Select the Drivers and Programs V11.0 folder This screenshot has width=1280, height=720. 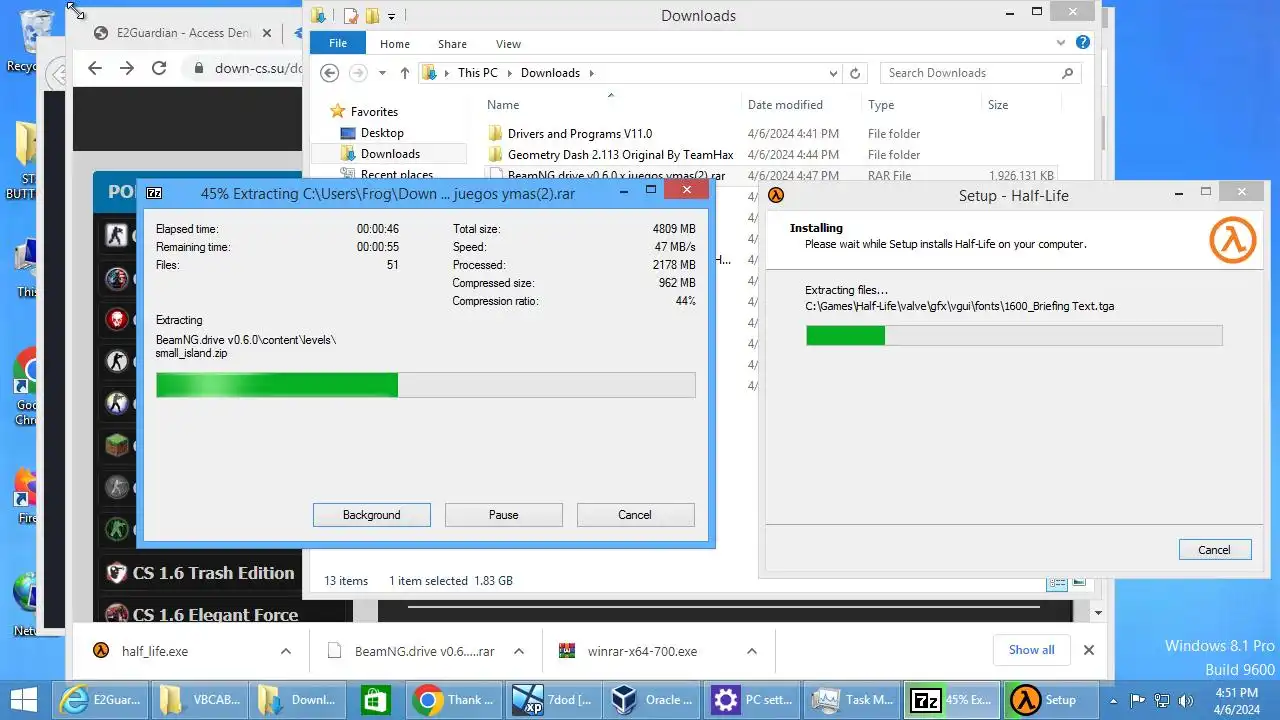pyautogui.click(x=580, y=134)
